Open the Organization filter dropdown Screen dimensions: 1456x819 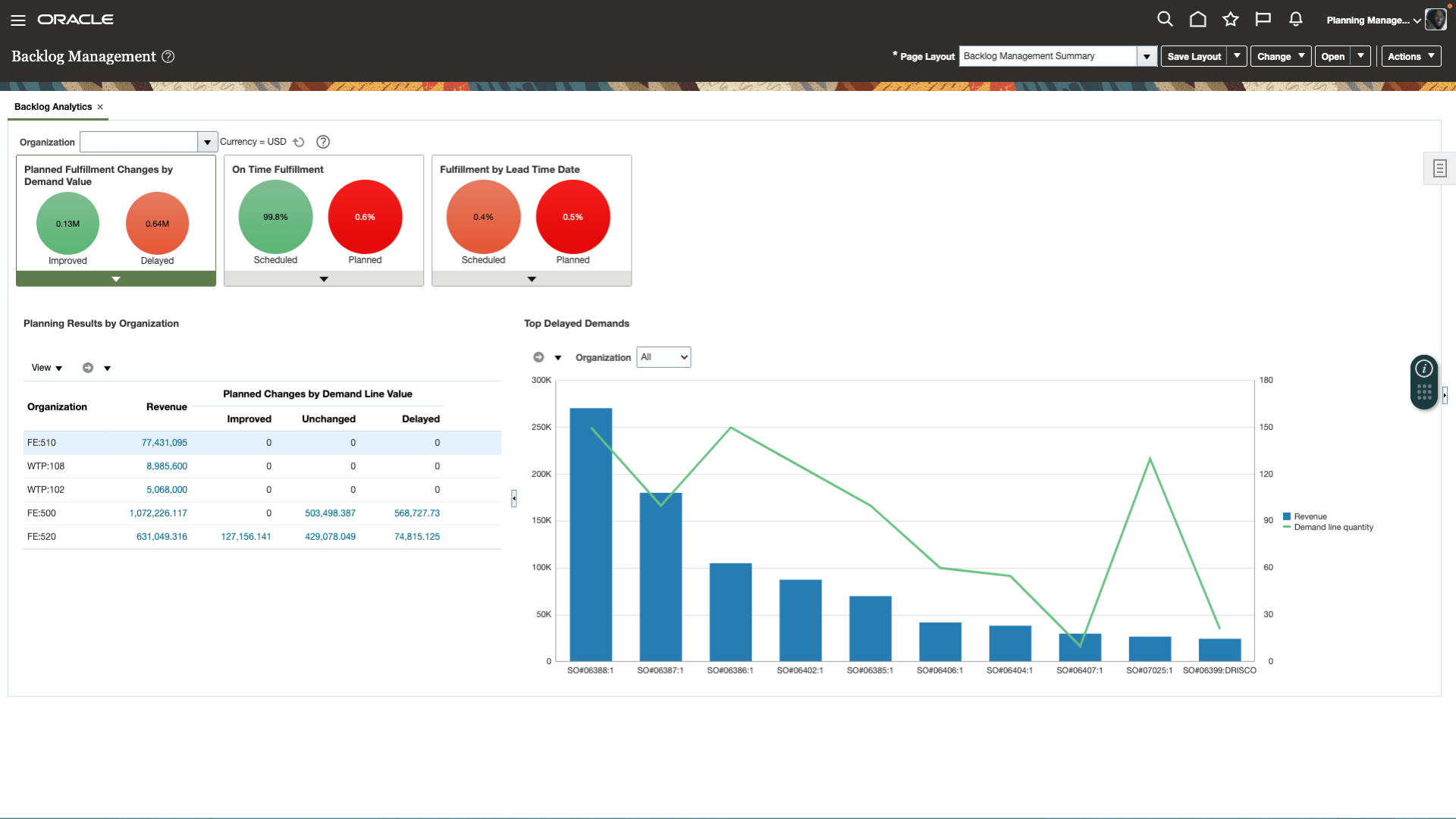[207, 141]
